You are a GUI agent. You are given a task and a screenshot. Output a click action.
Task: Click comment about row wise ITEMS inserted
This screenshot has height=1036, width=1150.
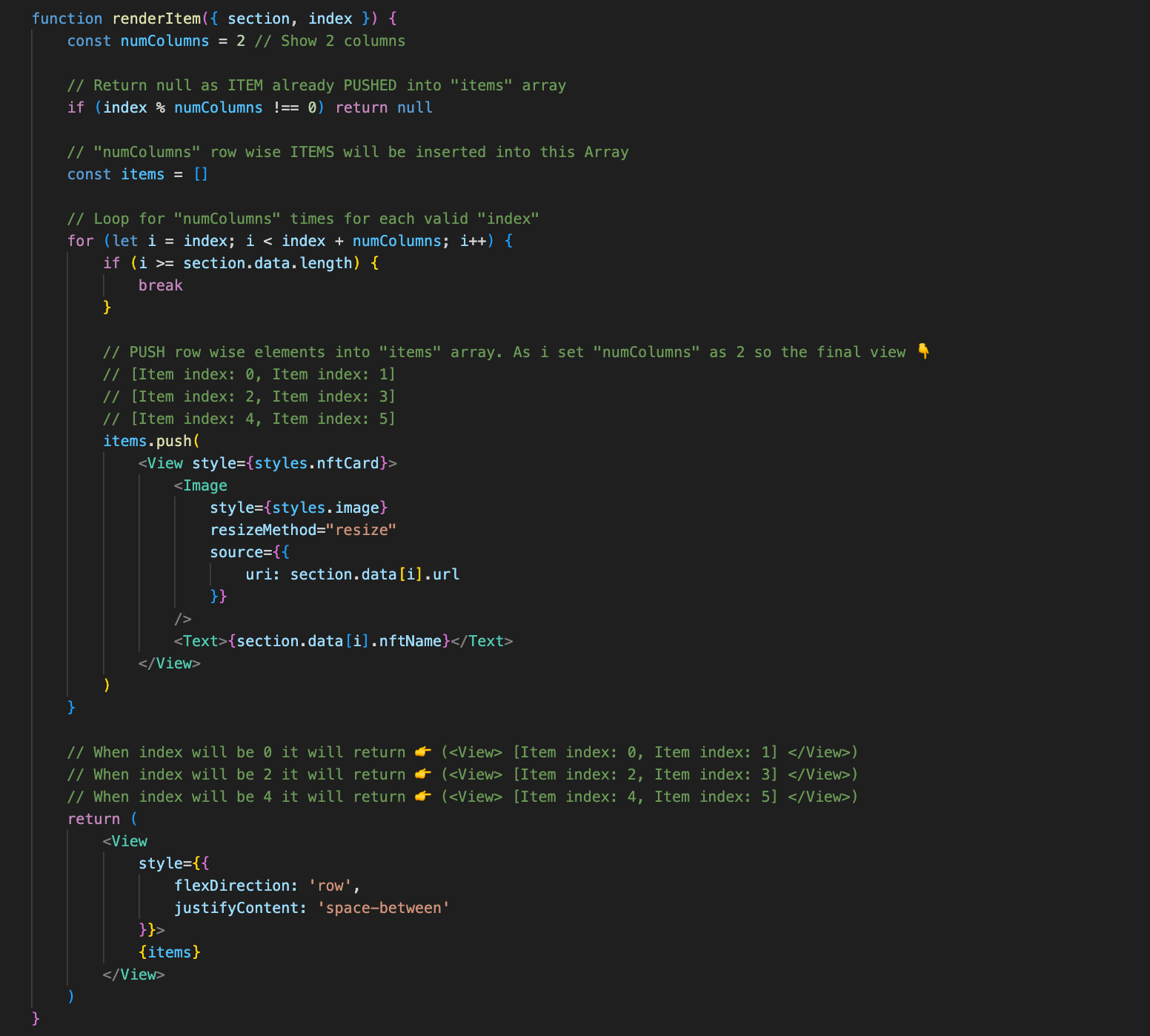[348, 152]
